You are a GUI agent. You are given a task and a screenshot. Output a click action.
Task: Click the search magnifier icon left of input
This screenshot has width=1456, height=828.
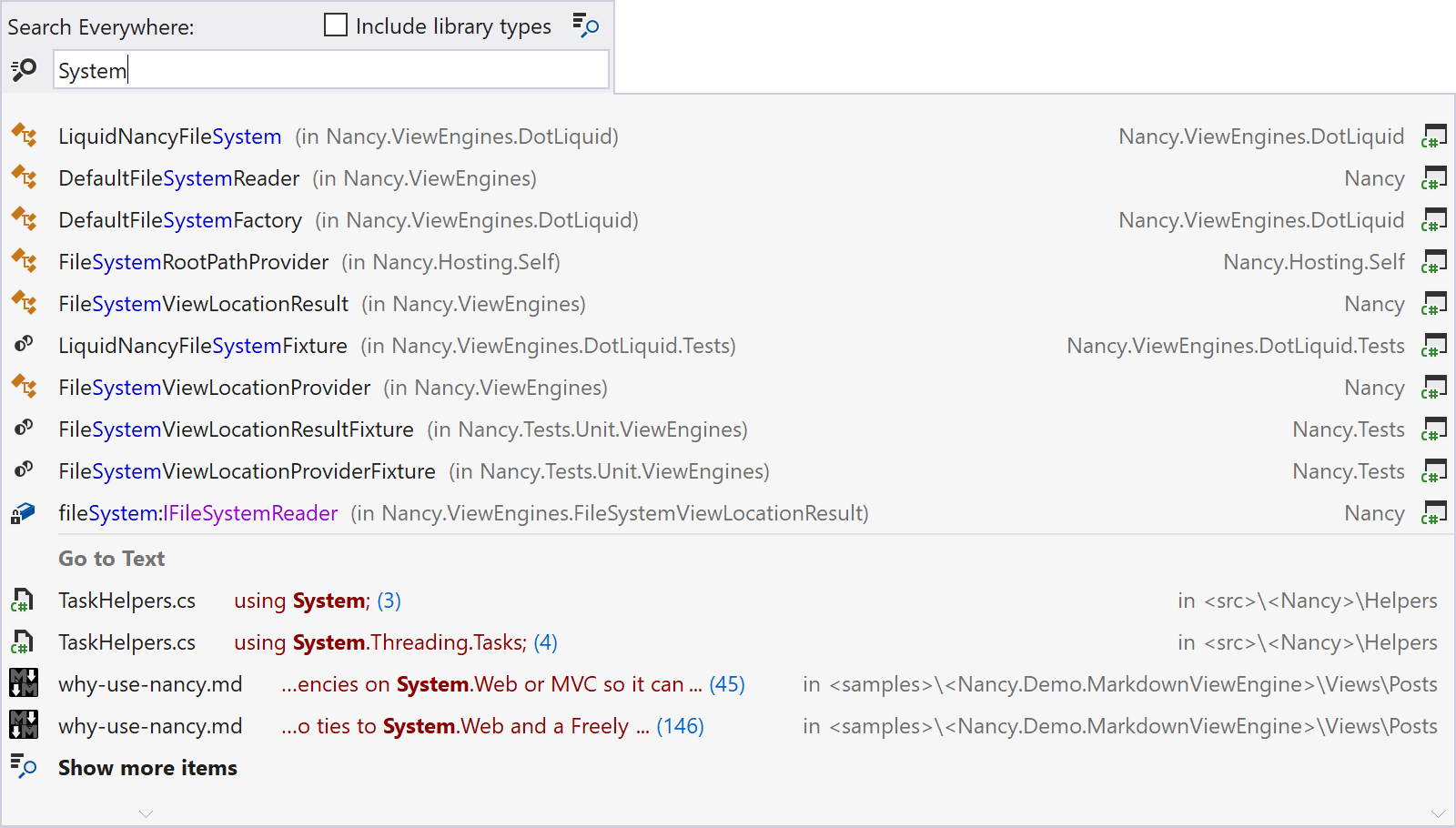click(24, 70)
